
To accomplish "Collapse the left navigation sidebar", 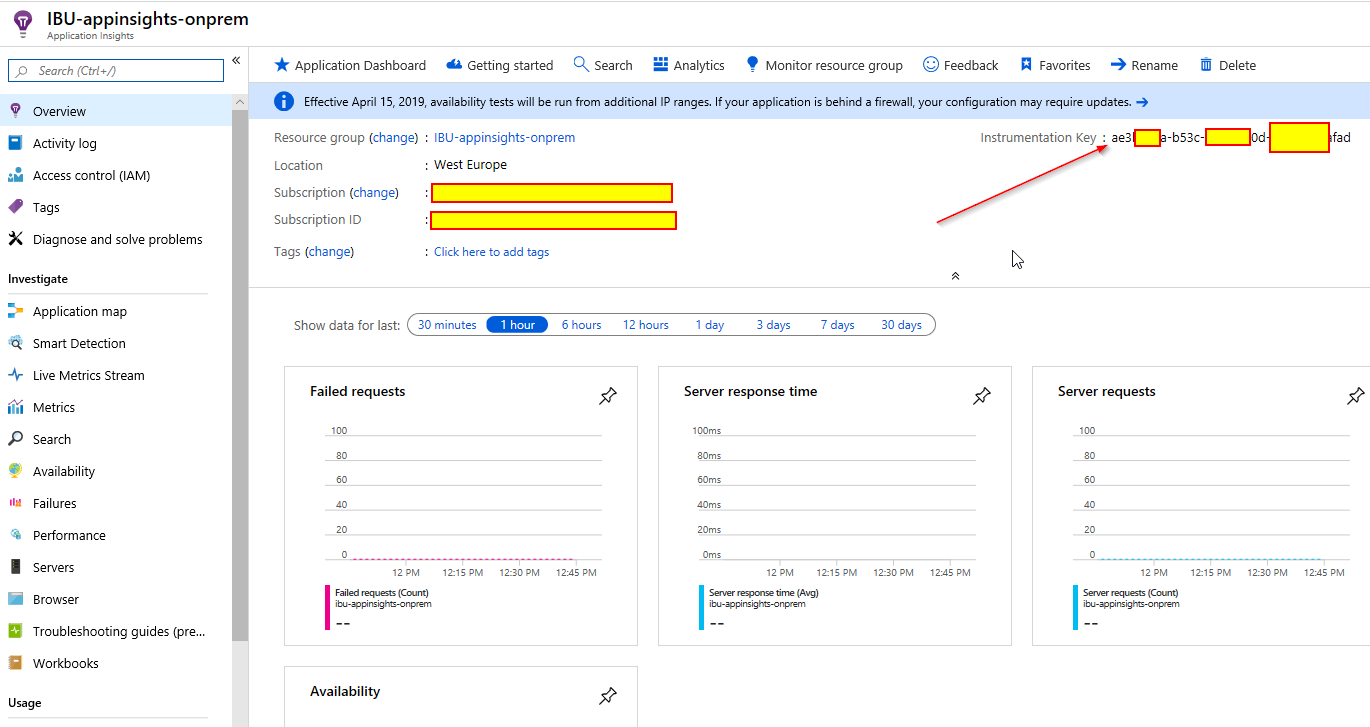I will [235, 58].
